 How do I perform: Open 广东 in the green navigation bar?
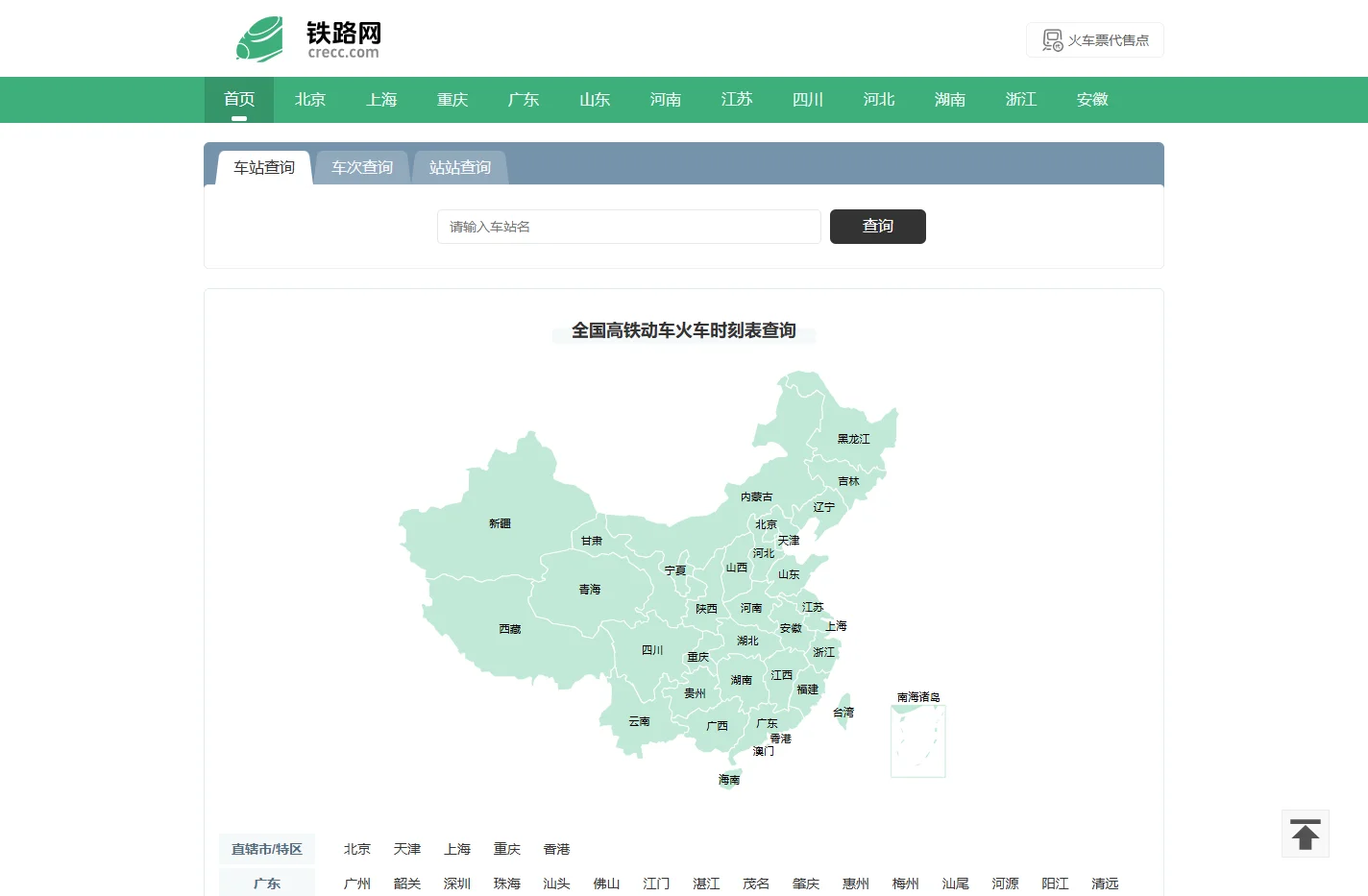click(x=524, y=100)
